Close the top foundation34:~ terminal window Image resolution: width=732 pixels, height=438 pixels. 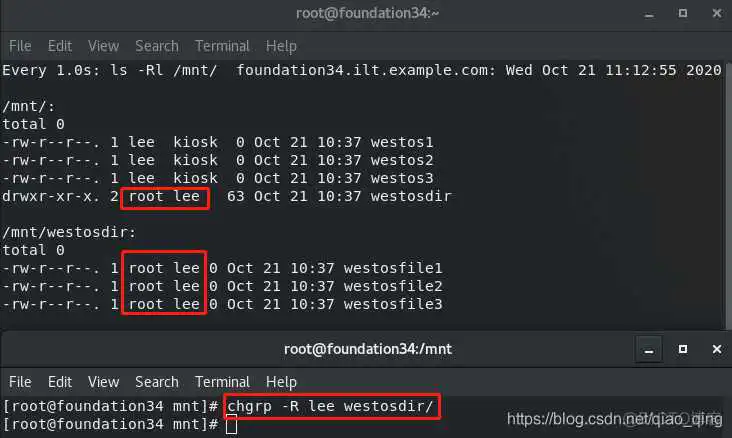pyautogui.click(x=717, y=14)
